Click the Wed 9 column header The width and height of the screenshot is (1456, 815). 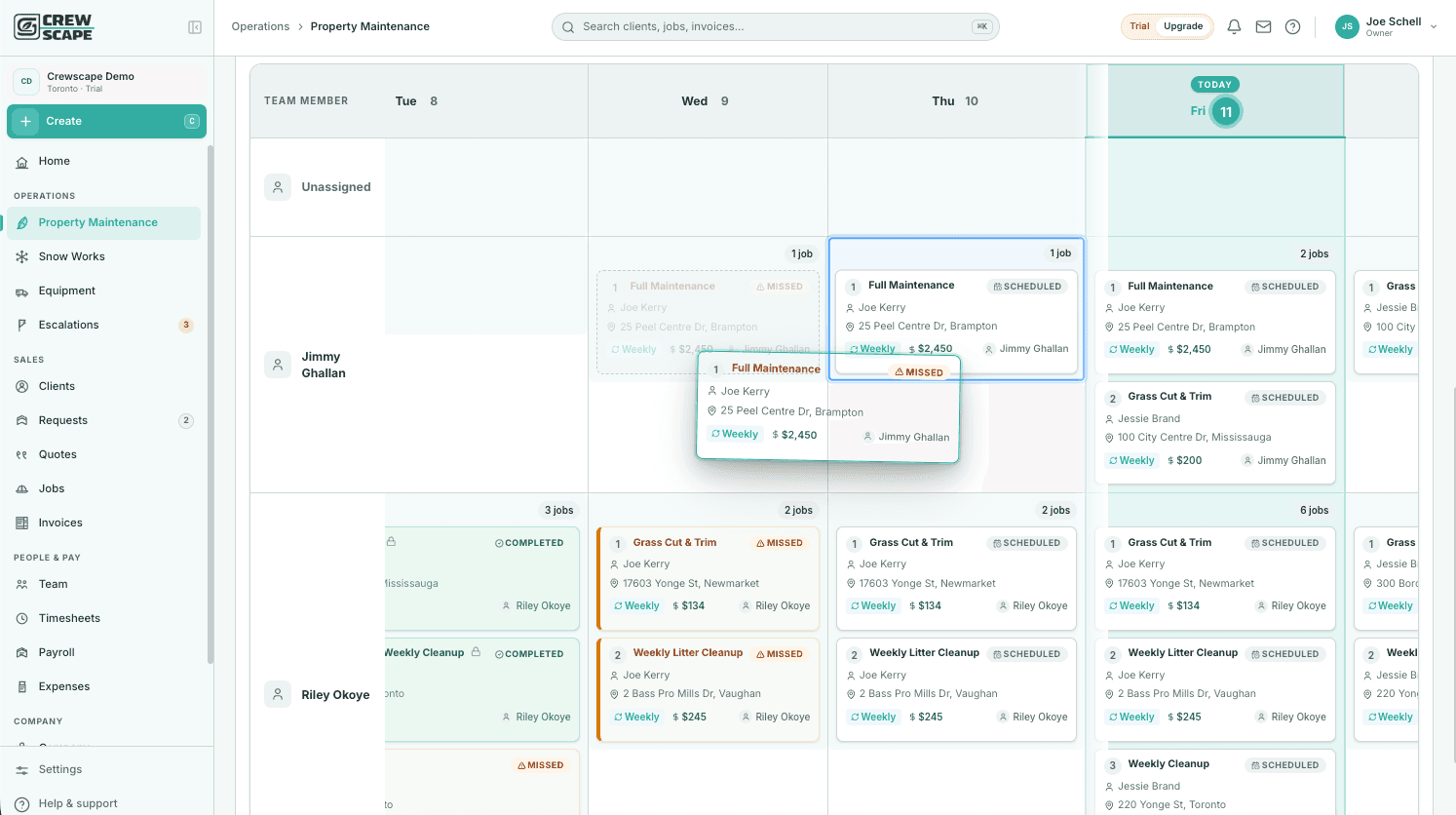pos(706,101)
